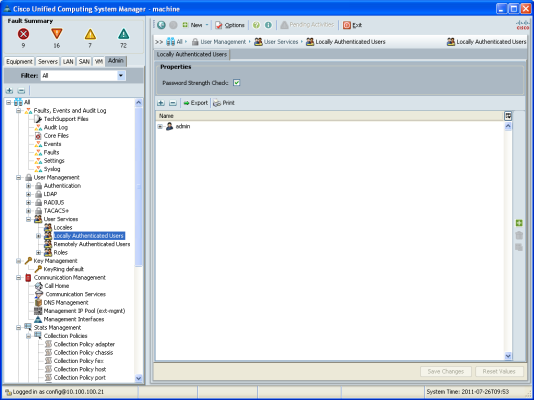
Task: Collapse the Faults, Events and Audit Log node
Action: pos(19,111)
